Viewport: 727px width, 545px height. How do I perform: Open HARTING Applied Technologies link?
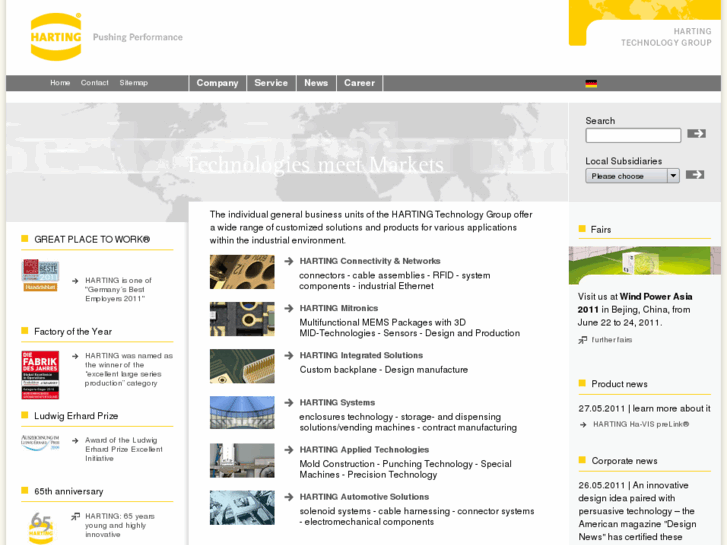coord(364,450)
